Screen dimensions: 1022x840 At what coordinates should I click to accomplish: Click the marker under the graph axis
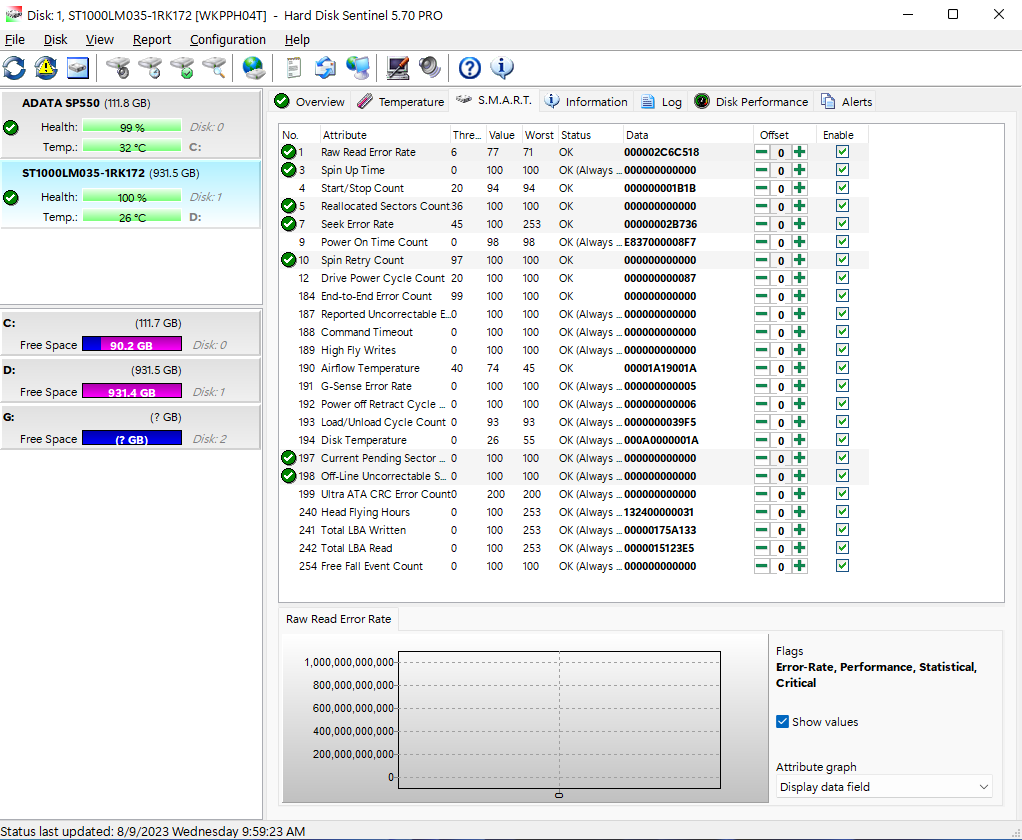point(559,796)
